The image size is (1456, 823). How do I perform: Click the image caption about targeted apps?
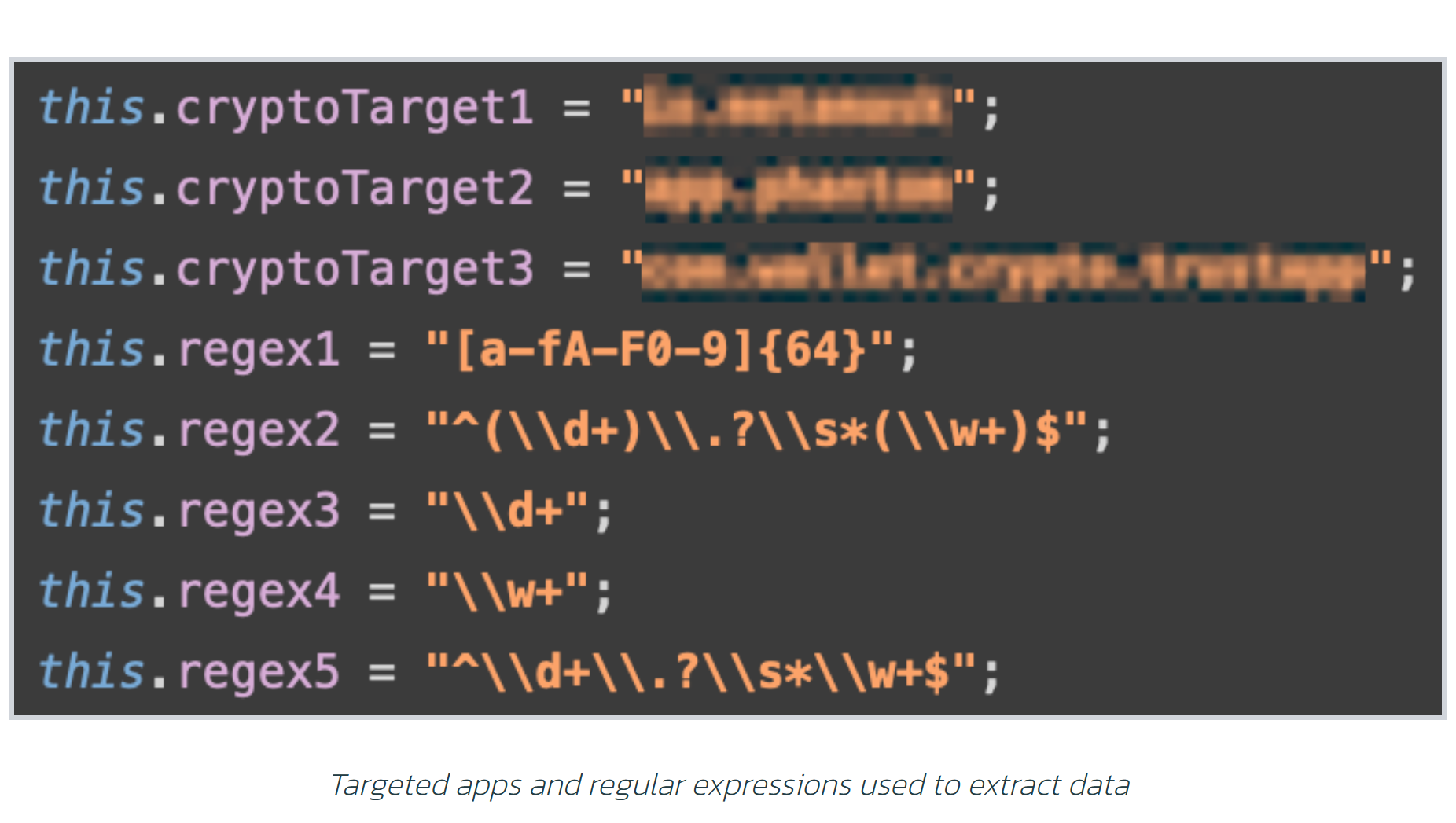pyautogui.click(x=730, y=785)
